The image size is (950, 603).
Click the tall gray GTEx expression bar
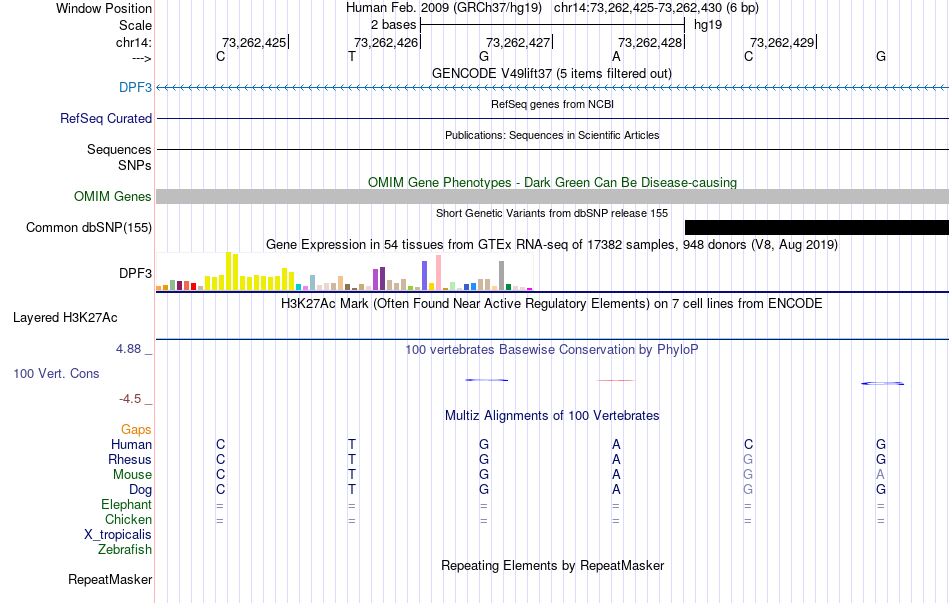pyautogui.click(x=502, y=276)
